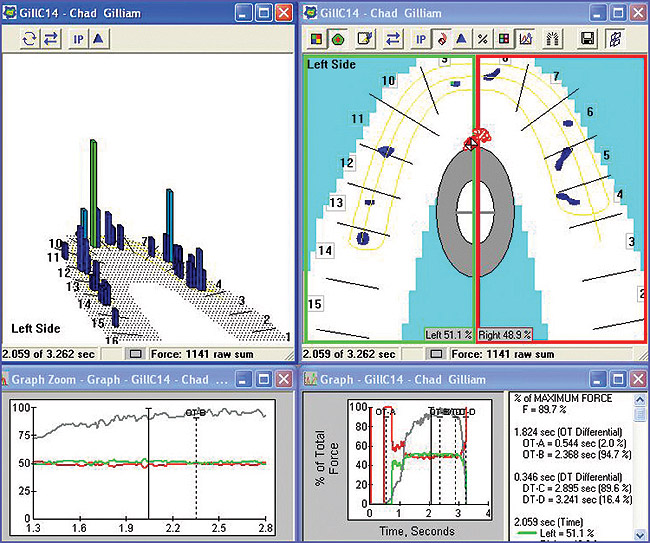The width and height of the screenshot is (650, 543).
Task: Click the notes pencil icon in 2D toolbar
Action: click(x=364, y=40)
